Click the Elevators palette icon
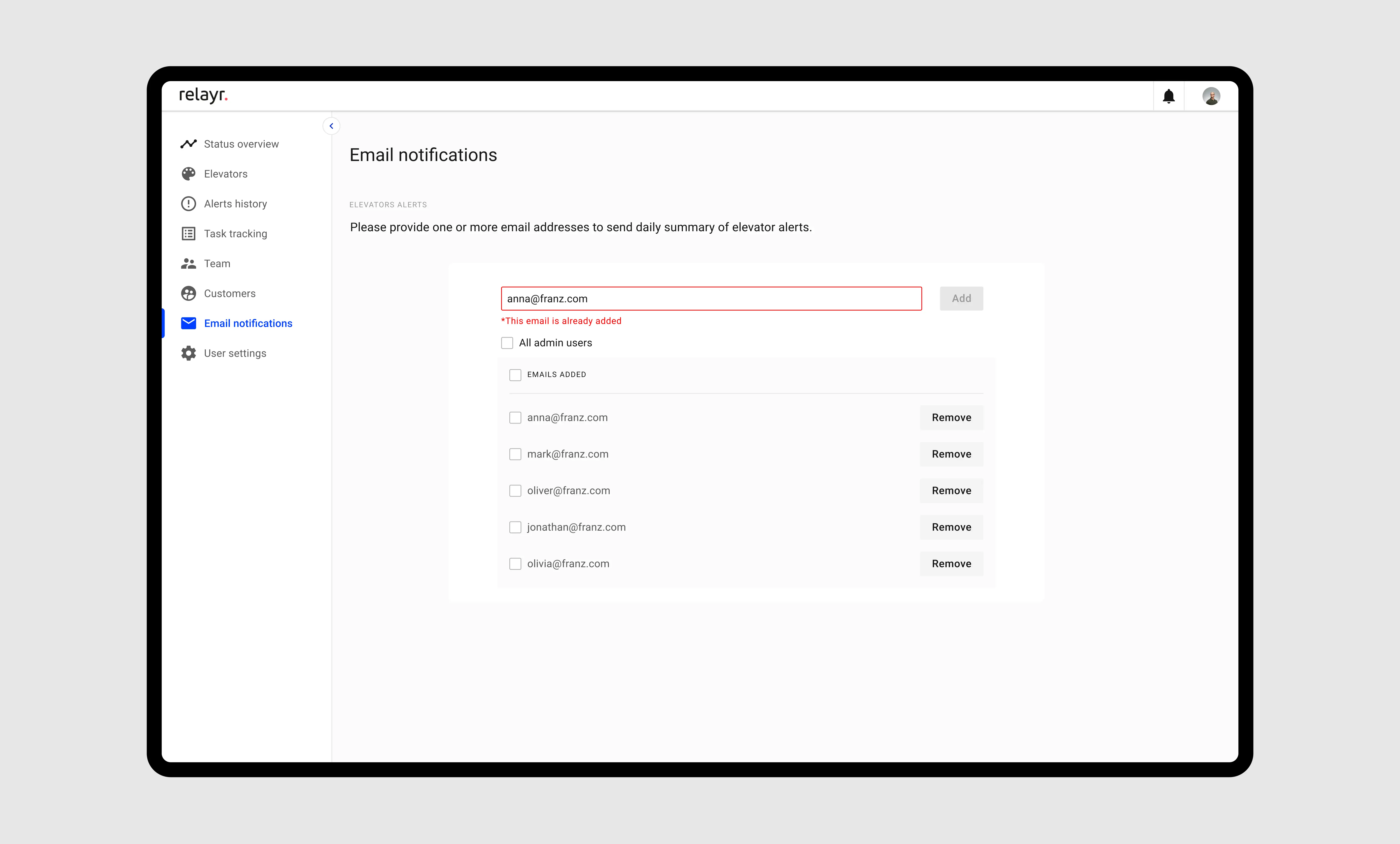 [x=188, y=174]
